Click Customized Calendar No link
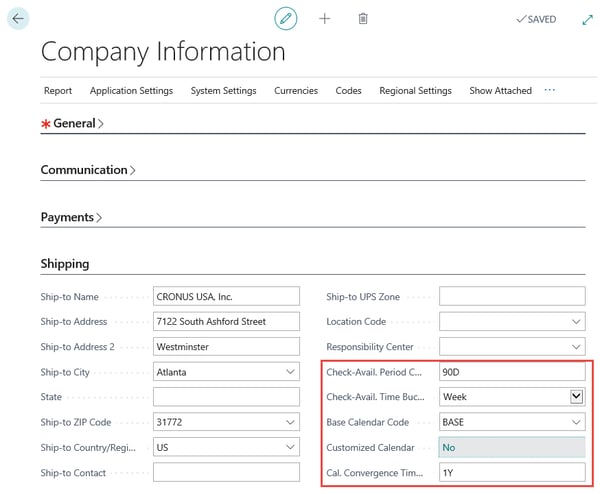Screen dimensions: 600x494 pos(448,447)
